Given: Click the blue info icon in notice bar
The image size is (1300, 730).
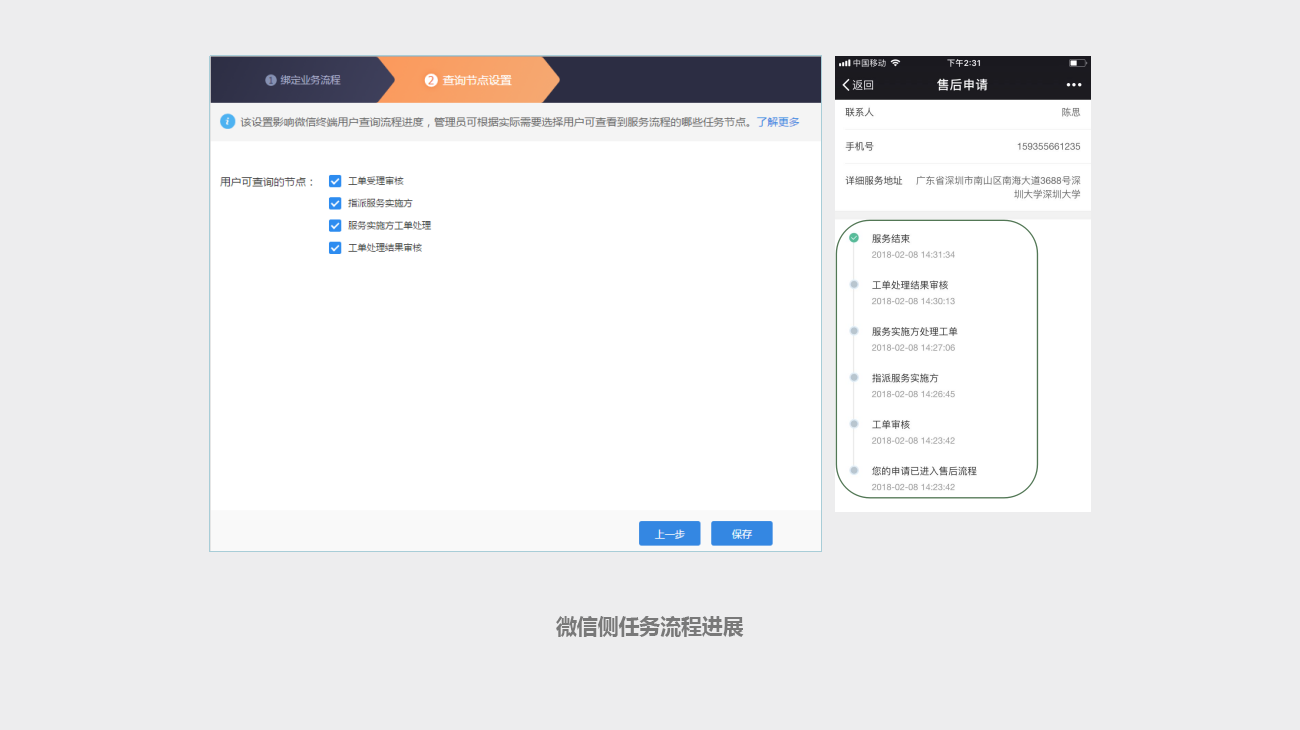Looking at the screenshot, I should [228, 121].
